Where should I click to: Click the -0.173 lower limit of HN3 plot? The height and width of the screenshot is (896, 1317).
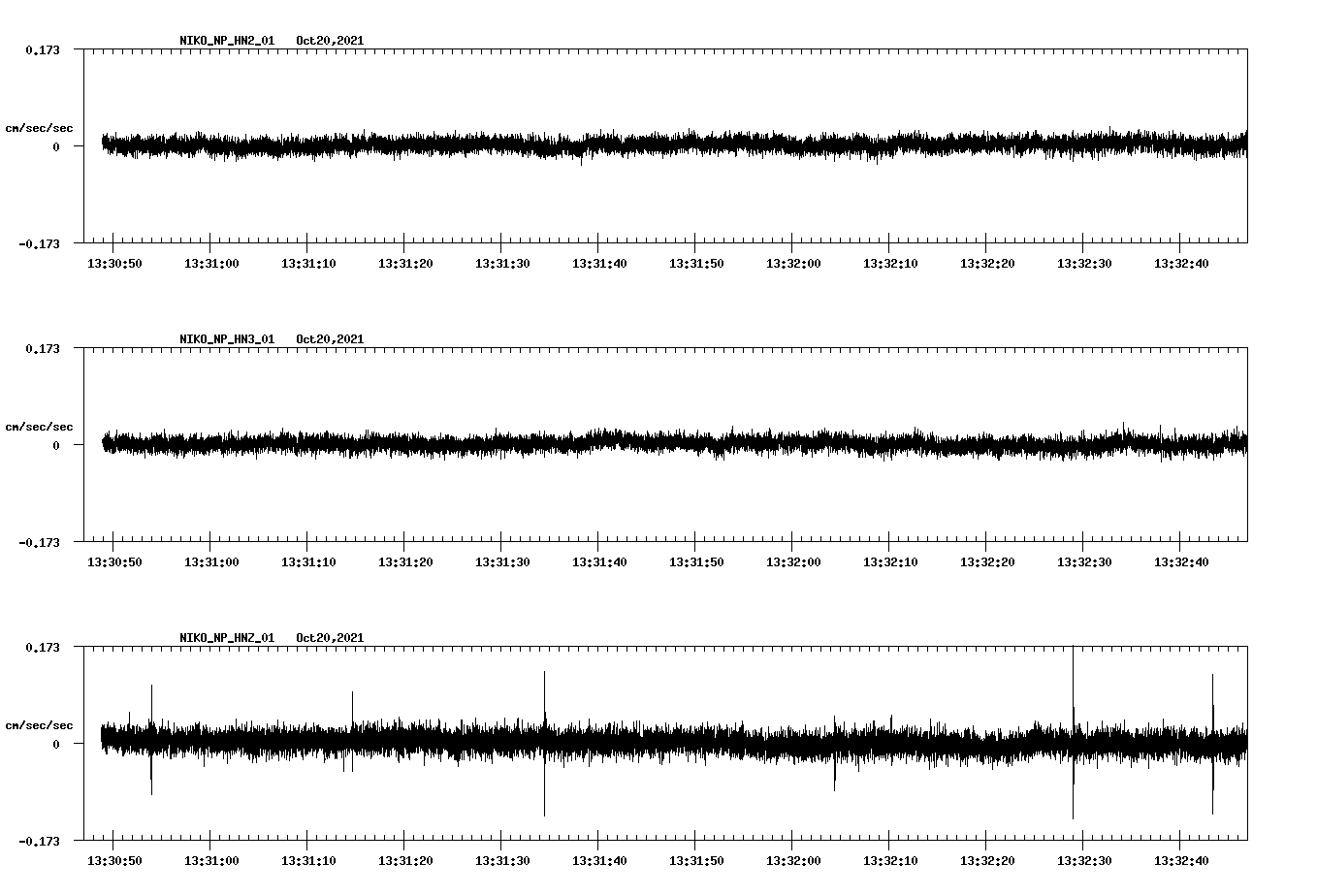point(39,542)
